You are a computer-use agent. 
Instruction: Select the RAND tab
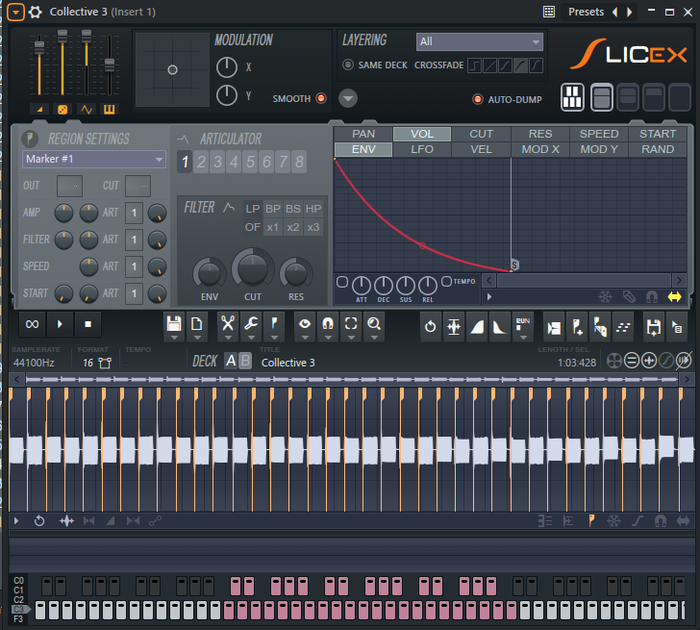click(x=657, y=149)
